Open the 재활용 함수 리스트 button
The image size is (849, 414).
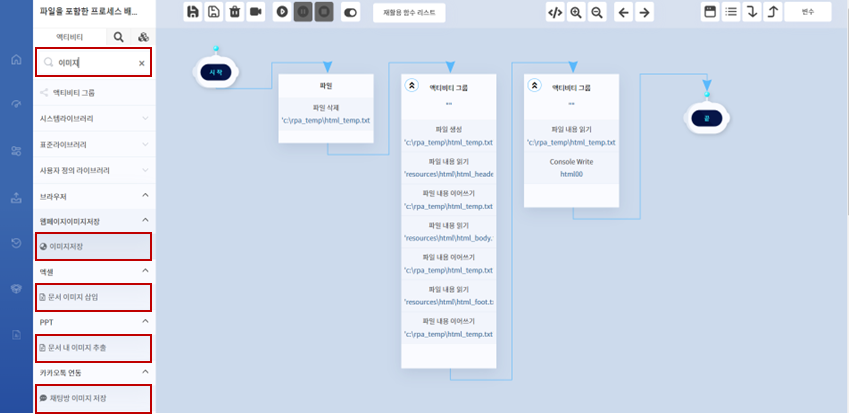coord(409,12)
